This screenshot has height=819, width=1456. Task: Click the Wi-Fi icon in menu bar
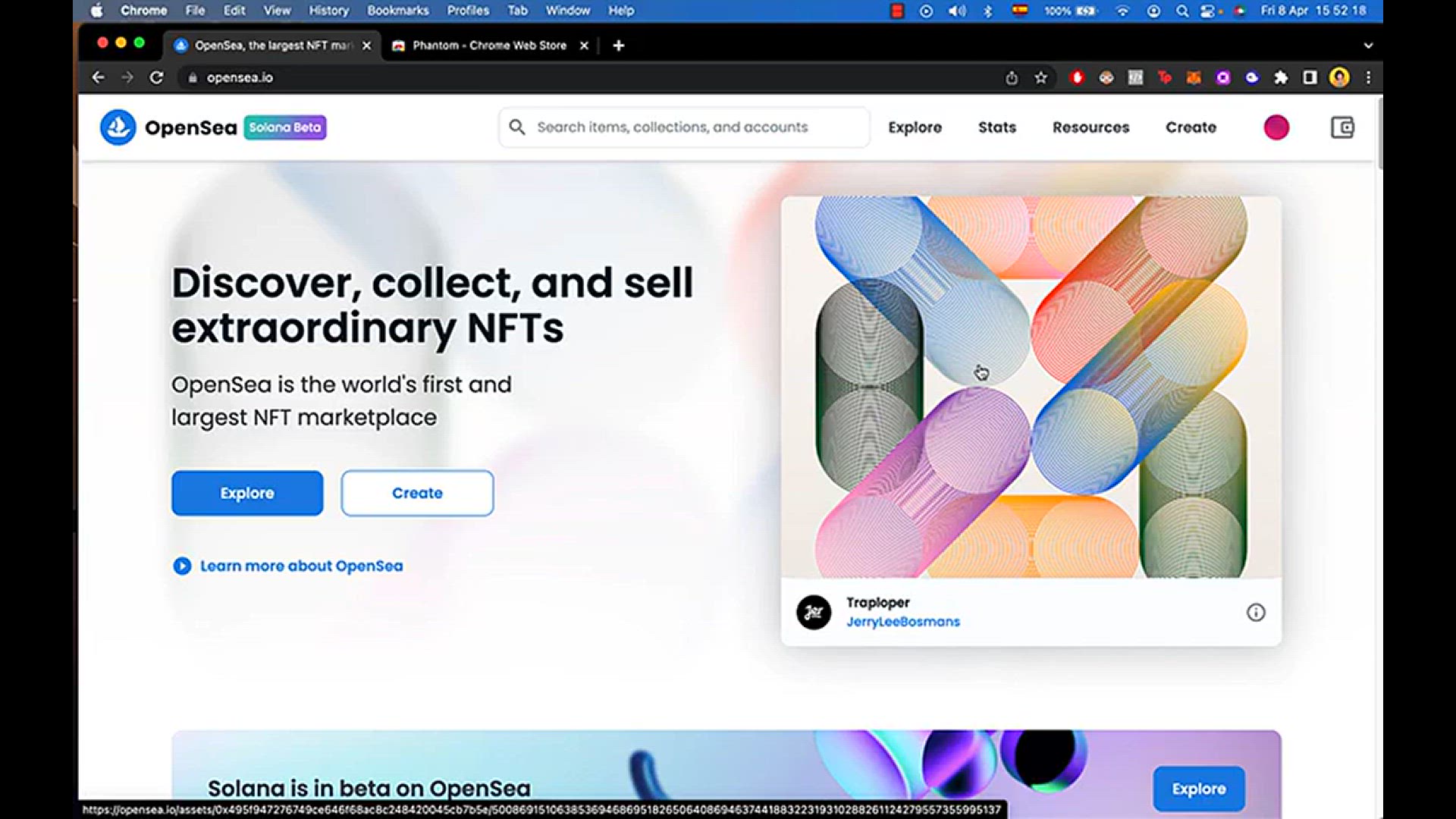pos(1122,11)
